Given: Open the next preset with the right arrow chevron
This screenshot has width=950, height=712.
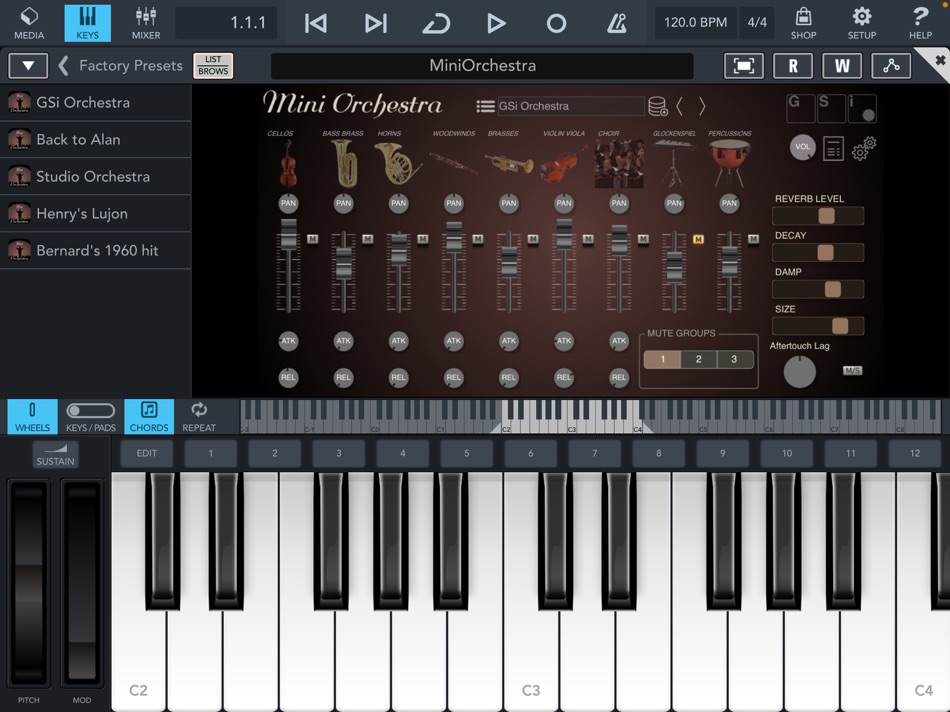Looking at the screenshot, I should [703, 104].
